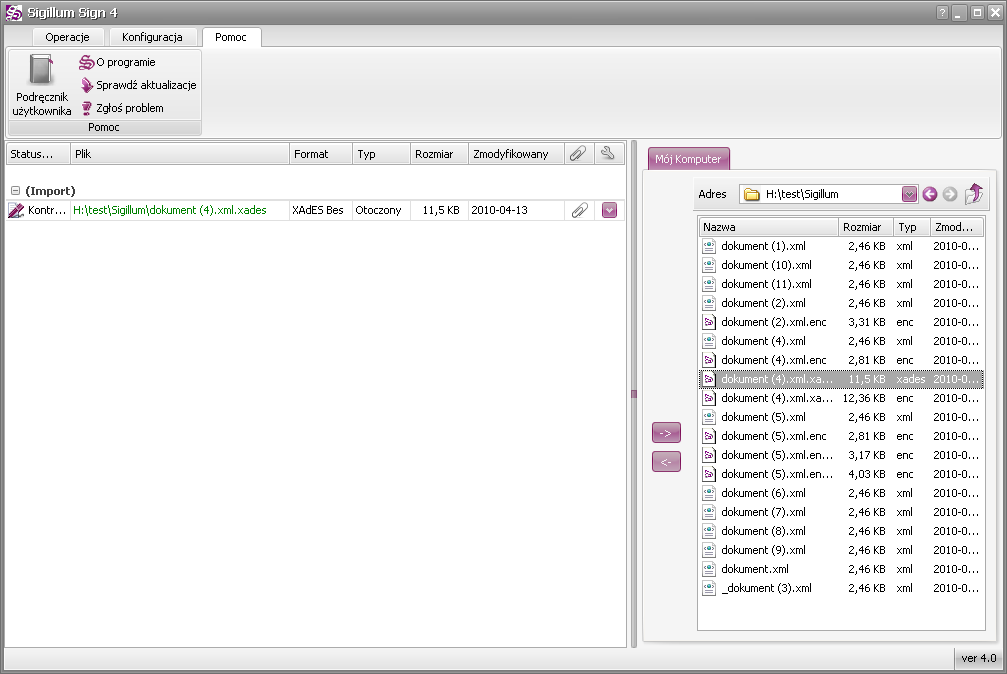
Task: Click the Format column header
Action: click(x=320, y=154)
